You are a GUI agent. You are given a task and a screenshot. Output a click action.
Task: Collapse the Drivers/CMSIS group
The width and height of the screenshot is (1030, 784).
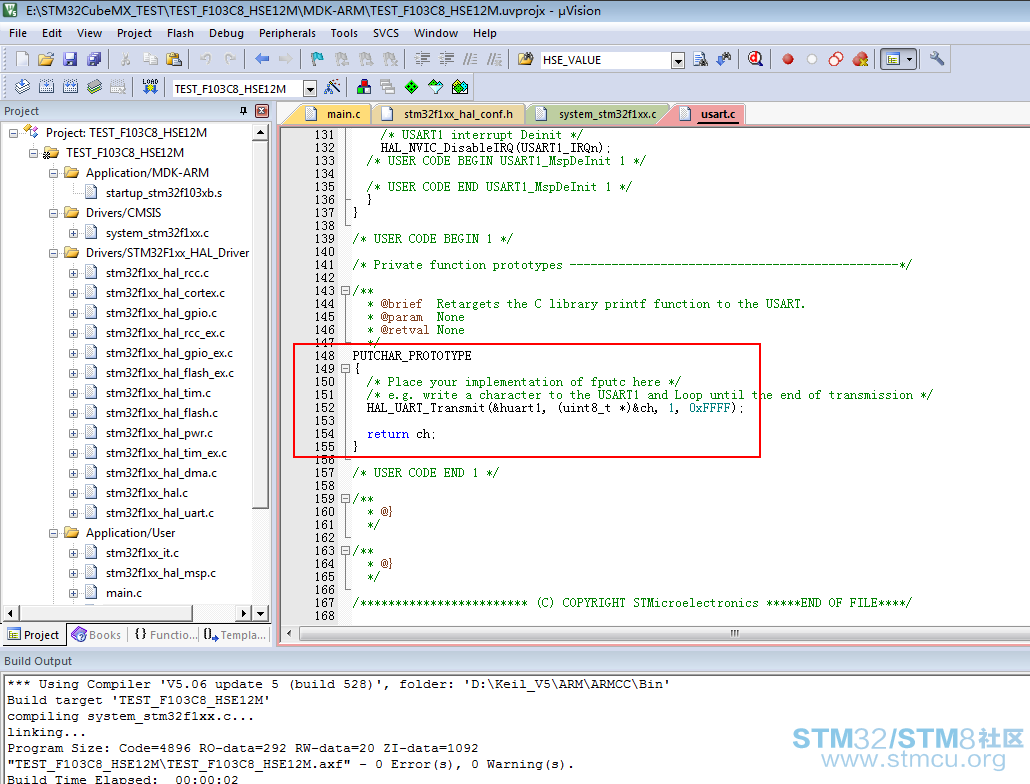(x=53, y=213)
